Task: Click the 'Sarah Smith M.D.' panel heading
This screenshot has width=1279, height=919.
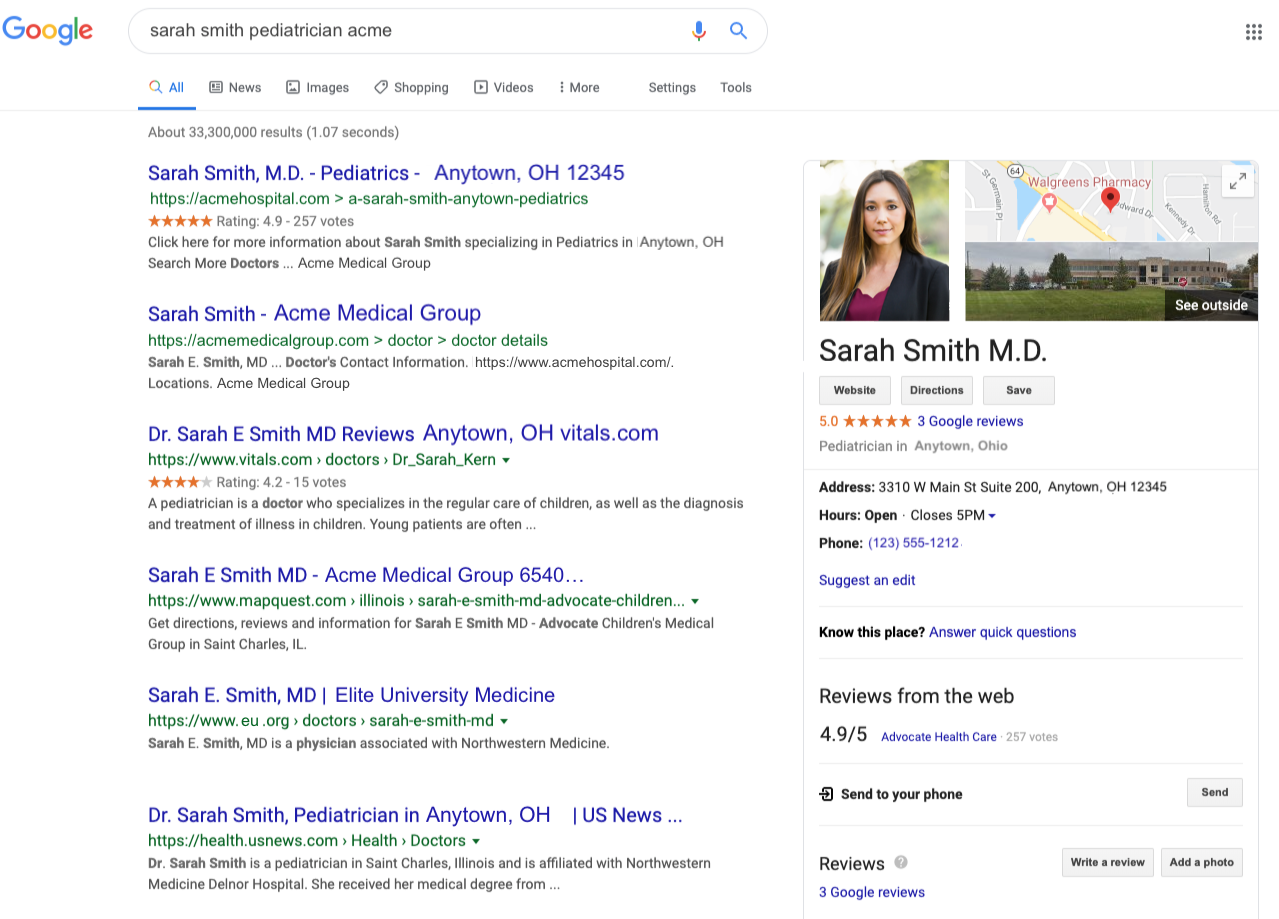Action: coord(933,350)
